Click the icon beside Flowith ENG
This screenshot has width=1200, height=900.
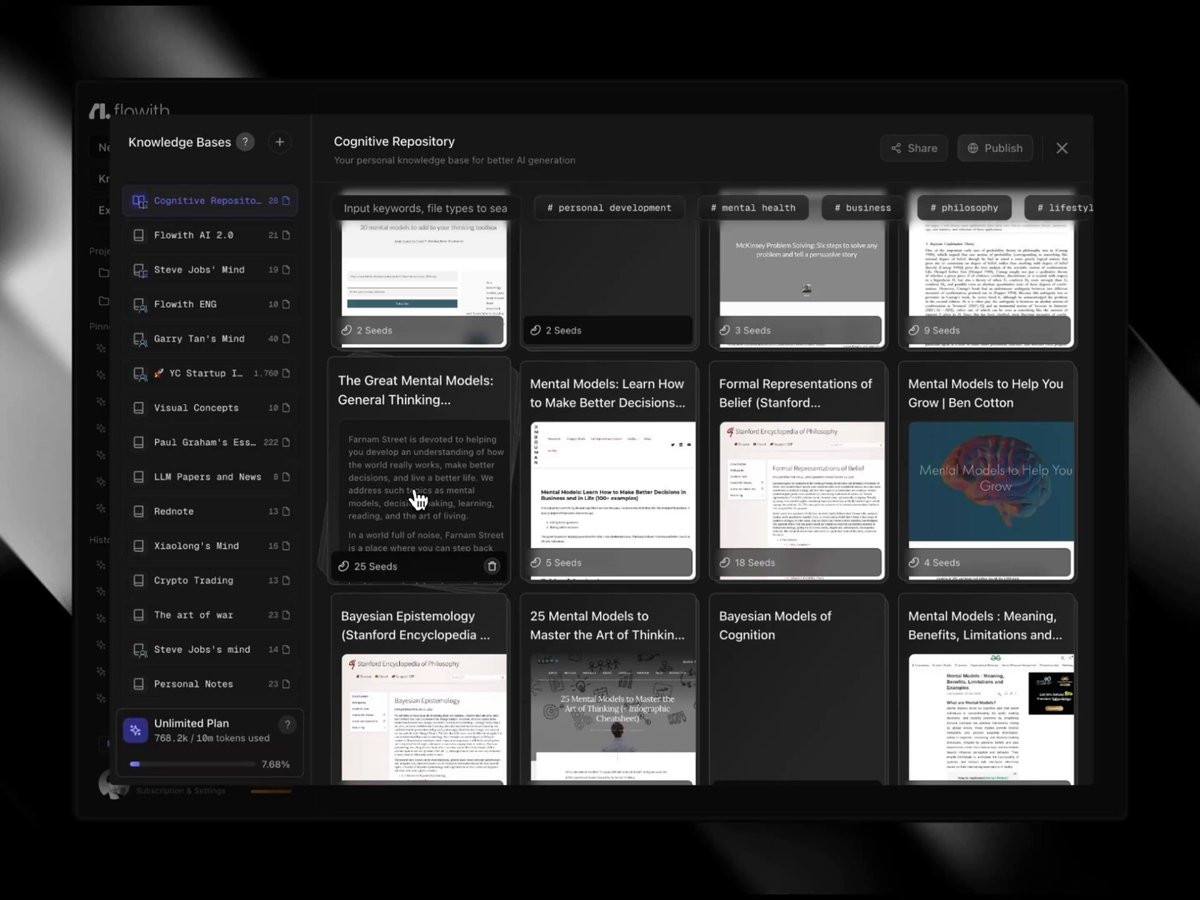pos(140,305)
